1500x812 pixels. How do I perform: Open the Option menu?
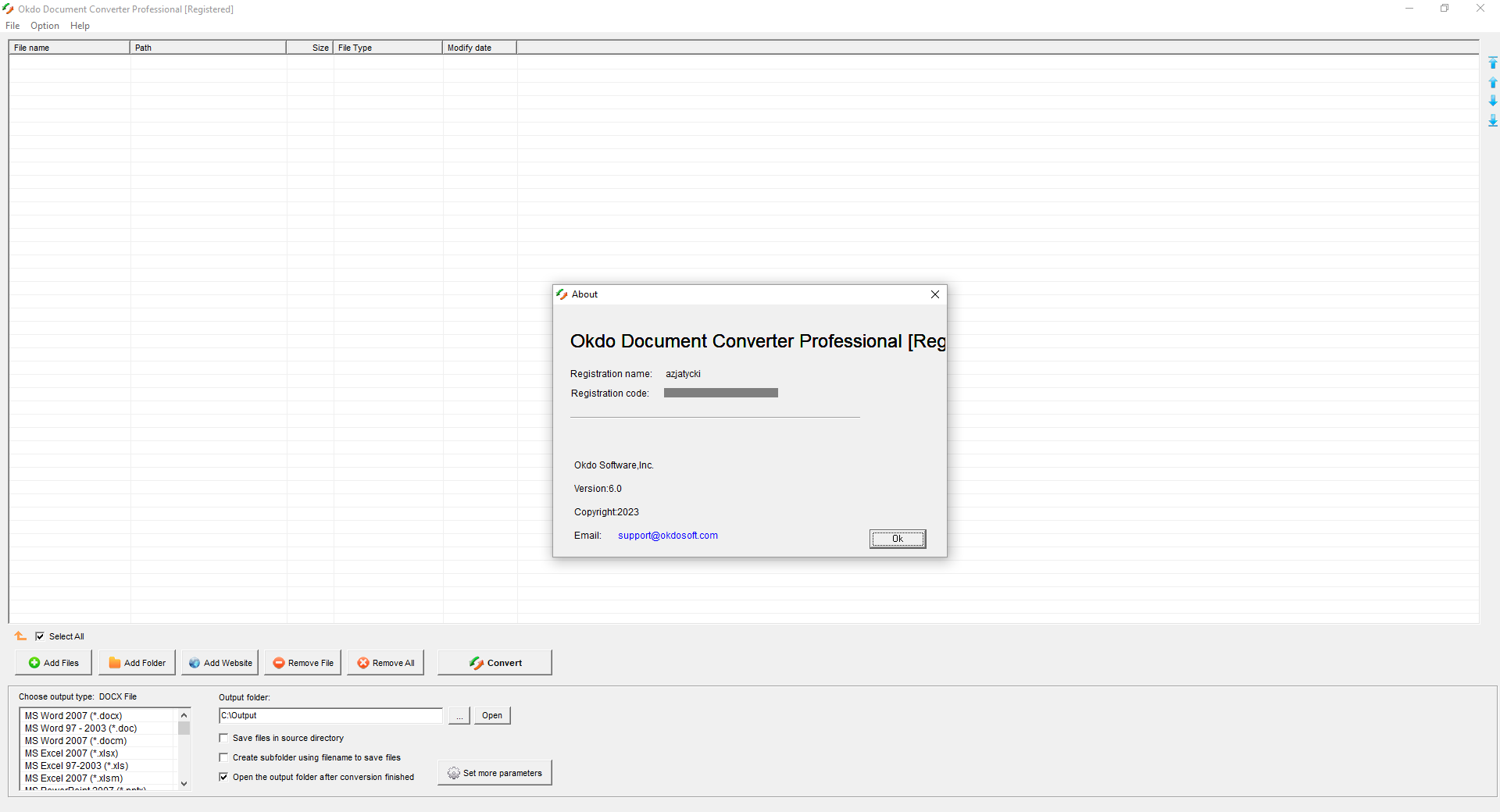tap(45, 26)
